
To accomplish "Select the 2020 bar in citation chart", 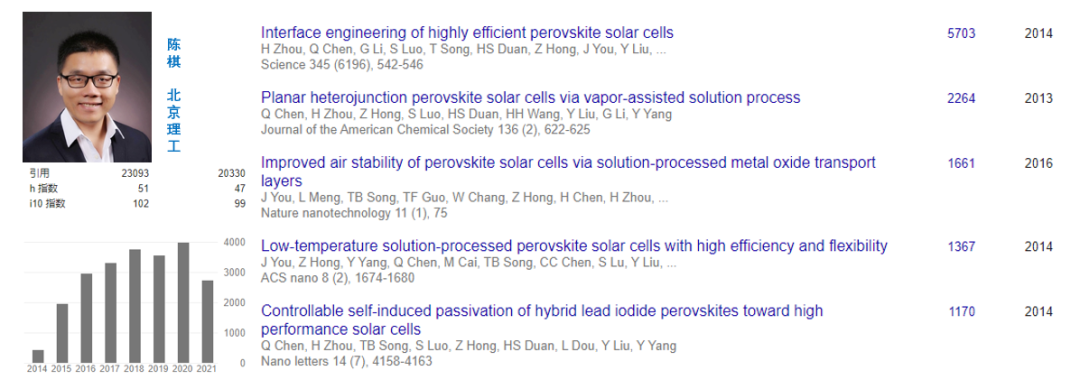I will (183, 302).
